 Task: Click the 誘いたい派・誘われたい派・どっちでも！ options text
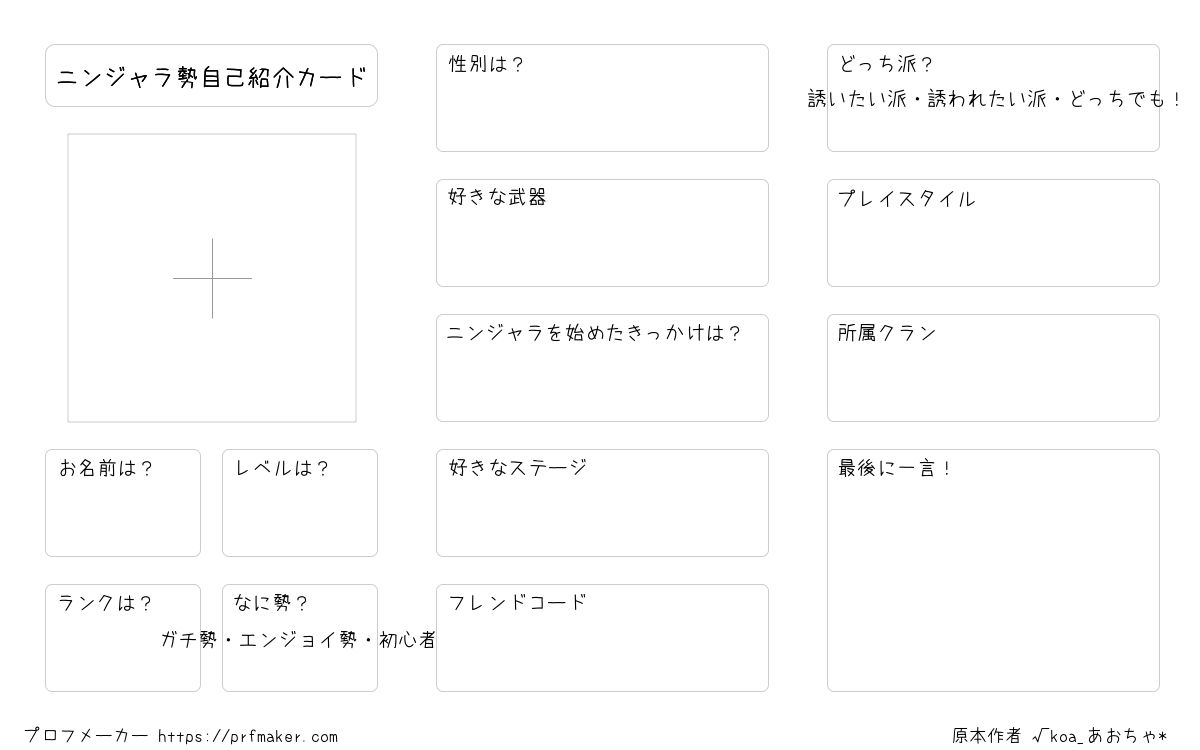coord(995,99)
